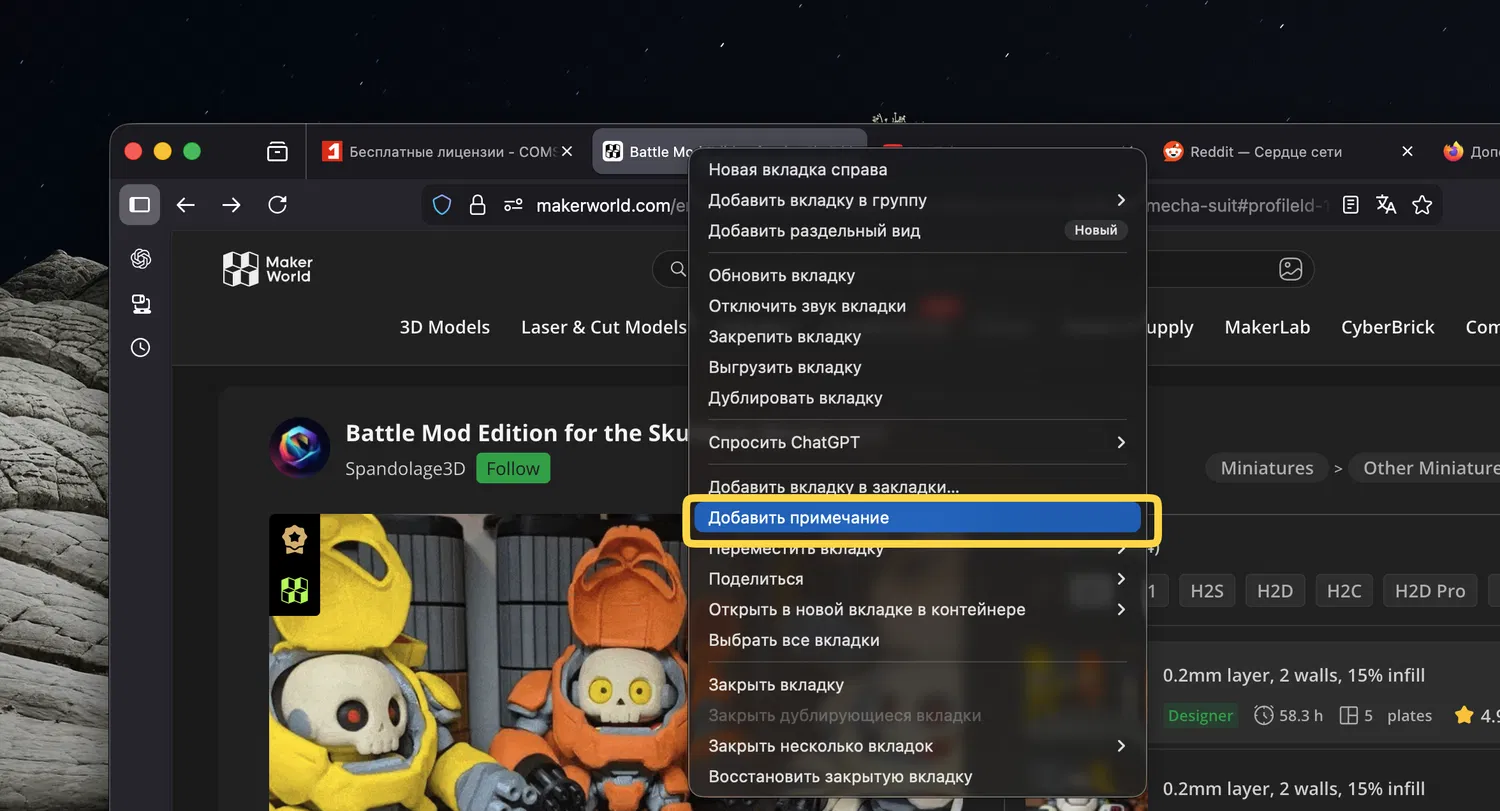The height and width of the screenshot is (811, 1500).
Task: Bookmark this page with the star icon
Action: [1422, 205]
